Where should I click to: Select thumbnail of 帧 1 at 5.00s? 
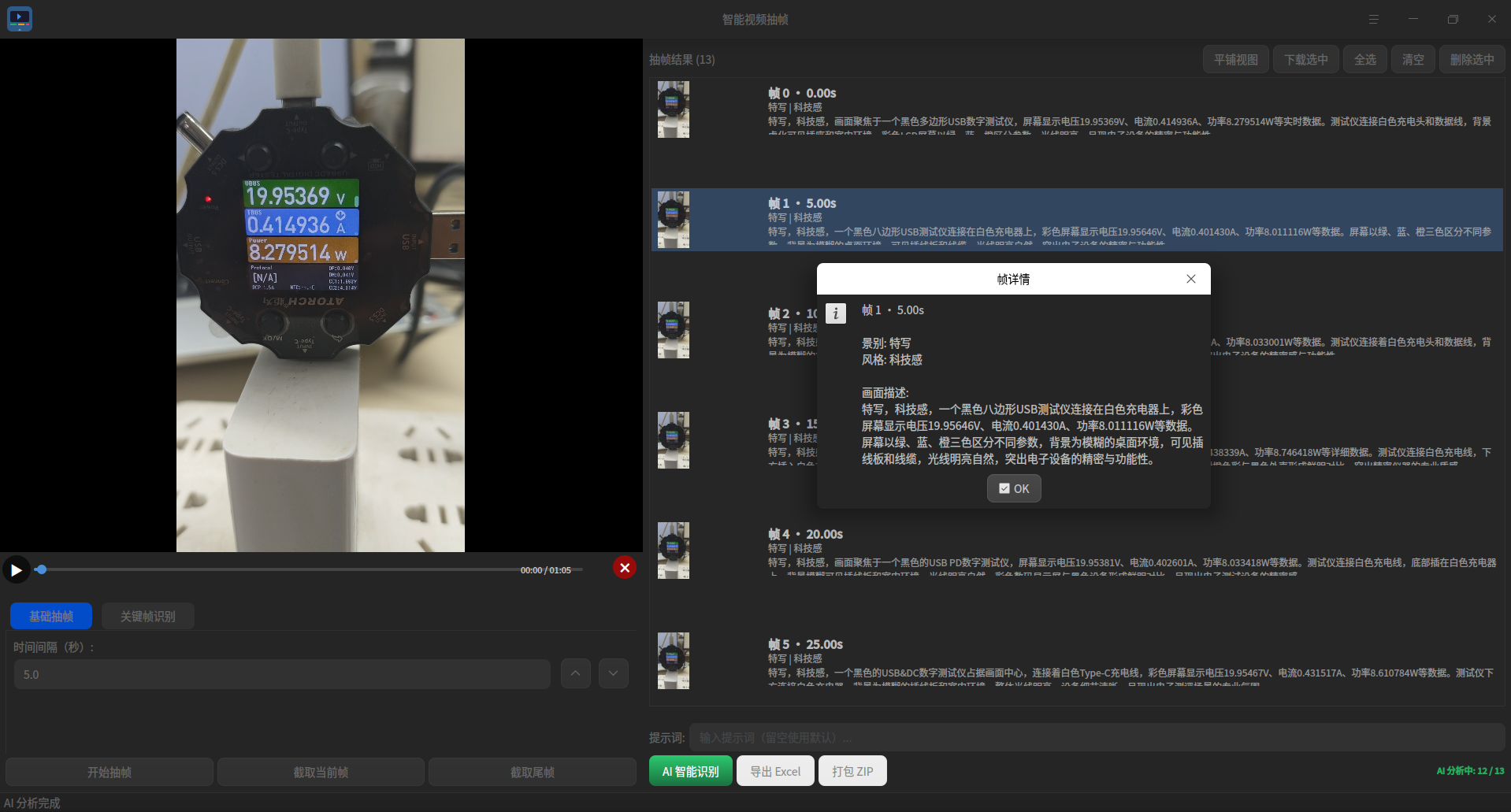(x=674, y=220)
